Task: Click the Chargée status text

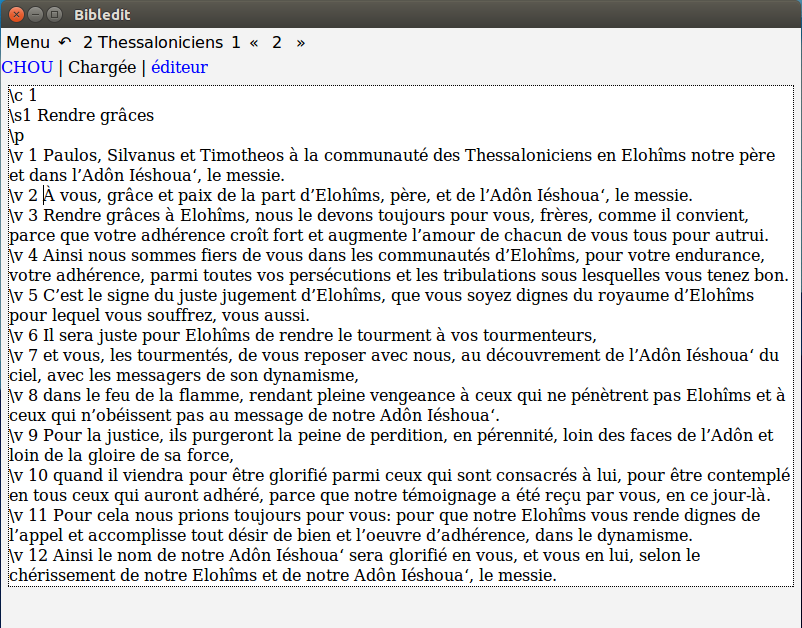Action: coord(102,67)
